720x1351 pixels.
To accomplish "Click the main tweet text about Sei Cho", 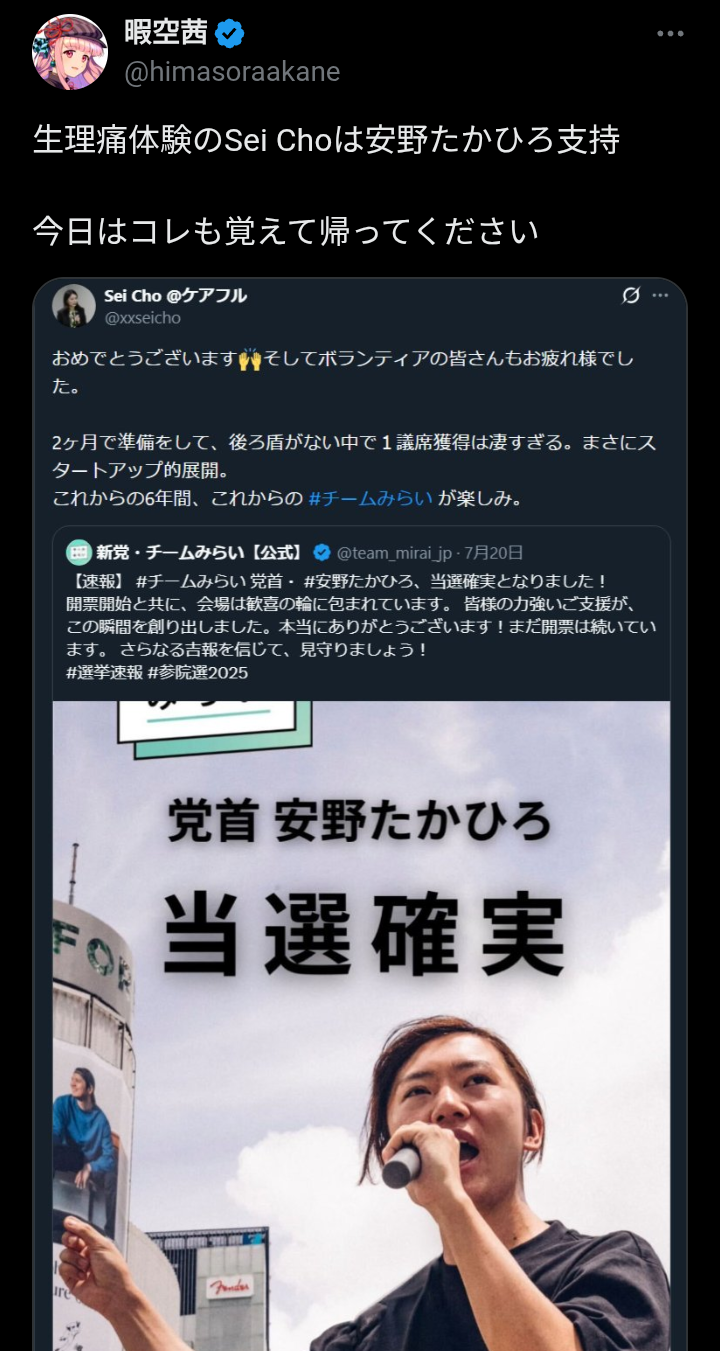I will pyautogui.click(x=327, y=140).
